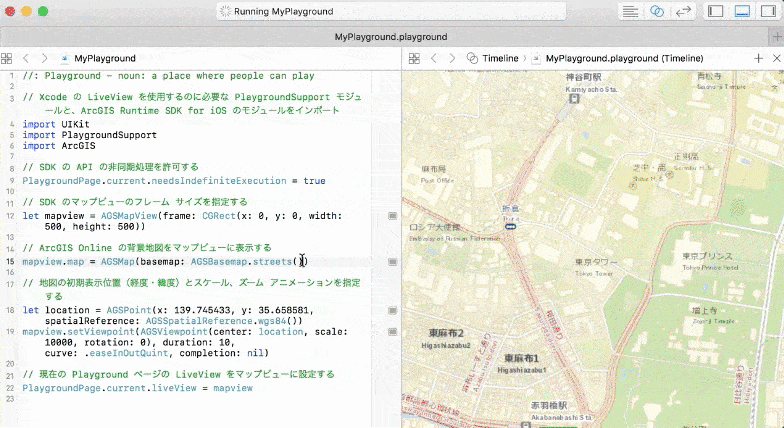Click 'needsIndefiniteExecution' in code
The height and width of the screenshot is (428, 784).
pyautogui.click(x=219, y=181)
